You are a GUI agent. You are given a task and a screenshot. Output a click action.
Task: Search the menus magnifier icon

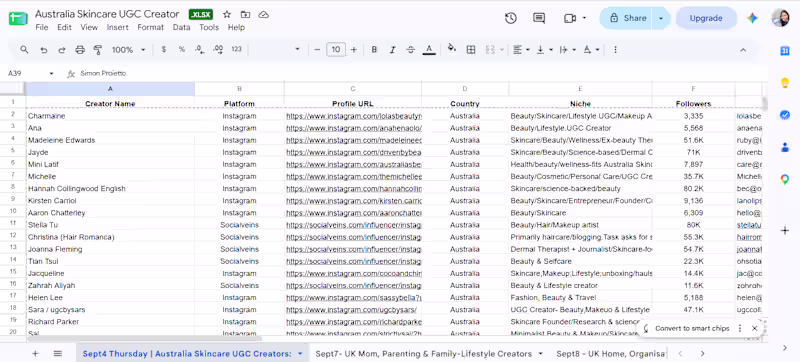pos(24,49)
